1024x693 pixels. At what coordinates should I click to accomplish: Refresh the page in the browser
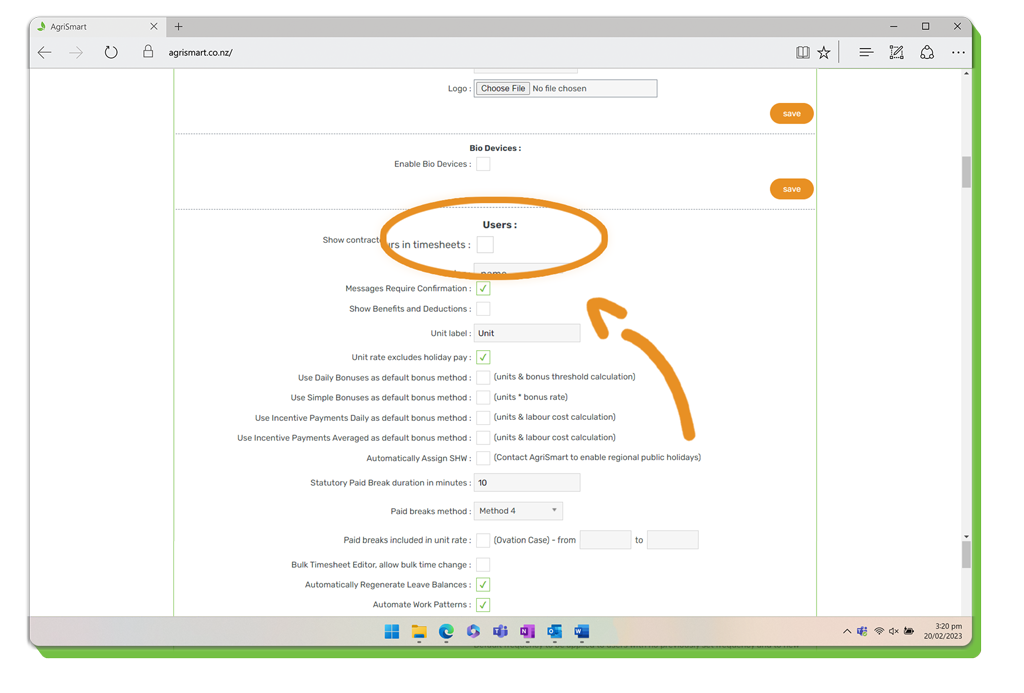click(x=111, y=53)
